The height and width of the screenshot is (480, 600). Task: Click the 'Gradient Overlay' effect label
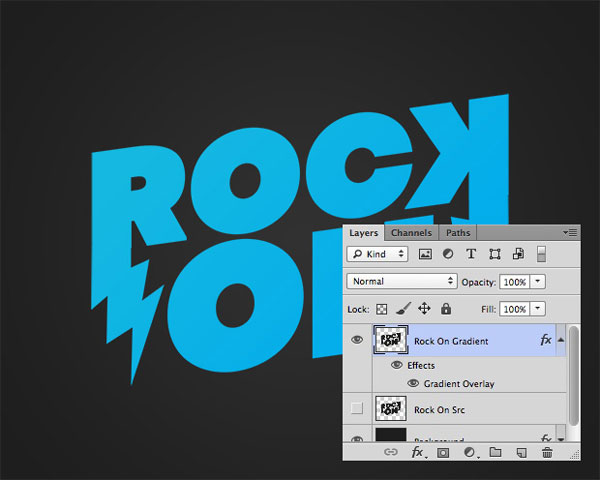[x=459, y=384]
